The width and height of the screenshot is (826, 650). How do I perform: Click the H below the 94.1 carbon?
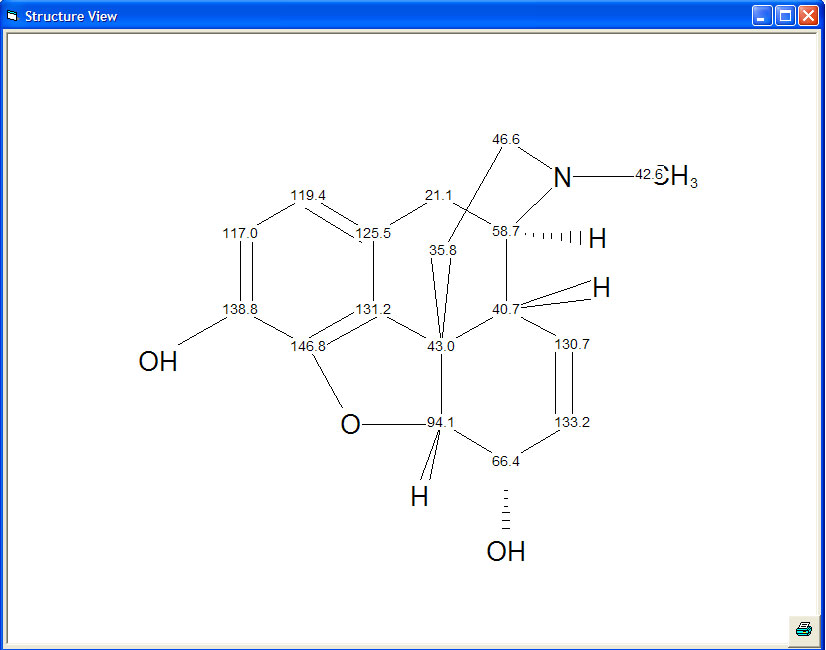pos(419,497)
